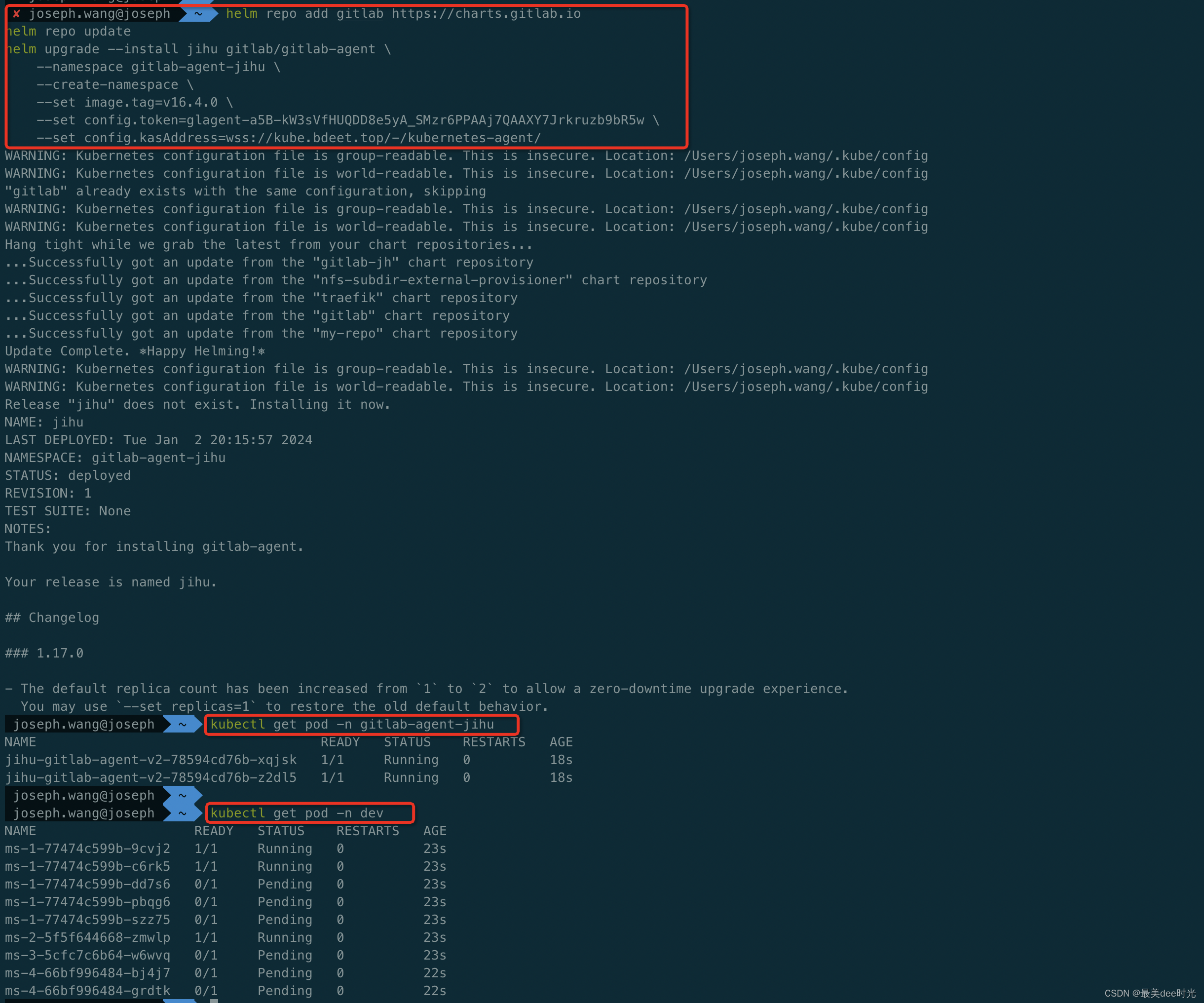The width and height of the screenshot is (1204, 1003).
Task: Click pod name ms-1-77474c599b-c6rk5
Action: click(88, 867)
